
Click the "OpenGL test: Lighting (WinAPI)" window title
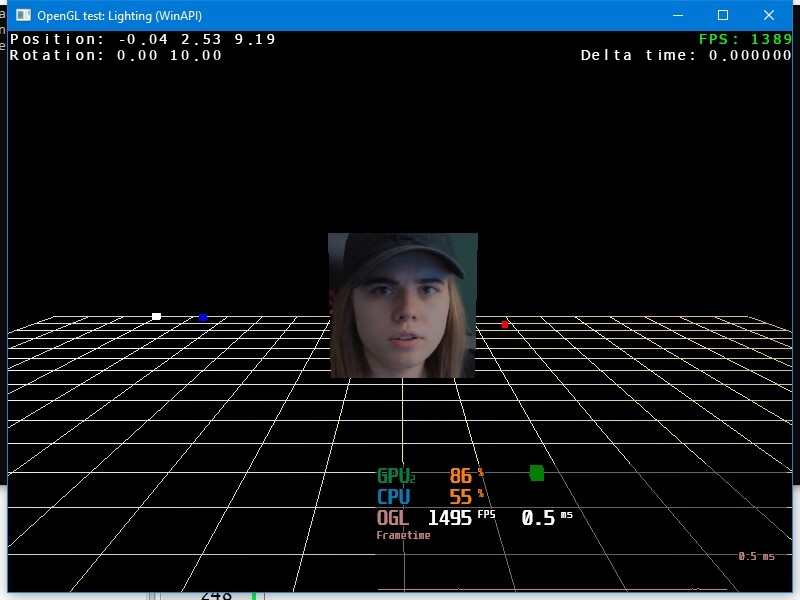point(119,16)
